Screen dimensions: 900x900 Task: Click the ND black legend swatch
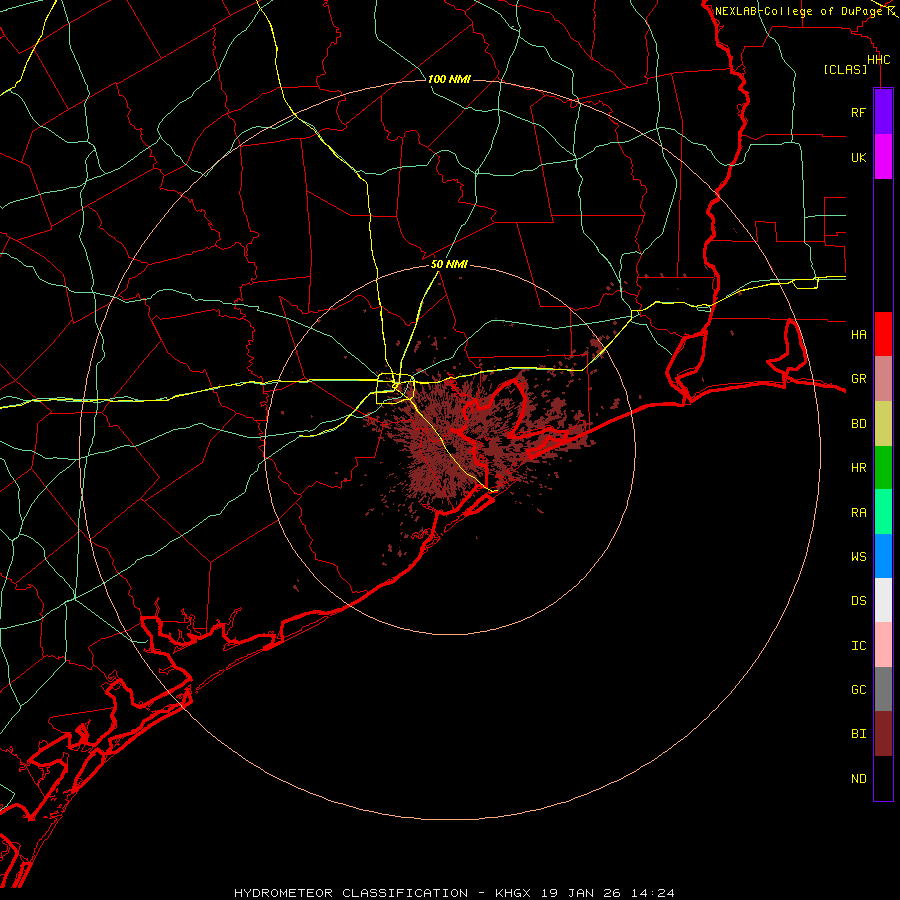[883, 778]
